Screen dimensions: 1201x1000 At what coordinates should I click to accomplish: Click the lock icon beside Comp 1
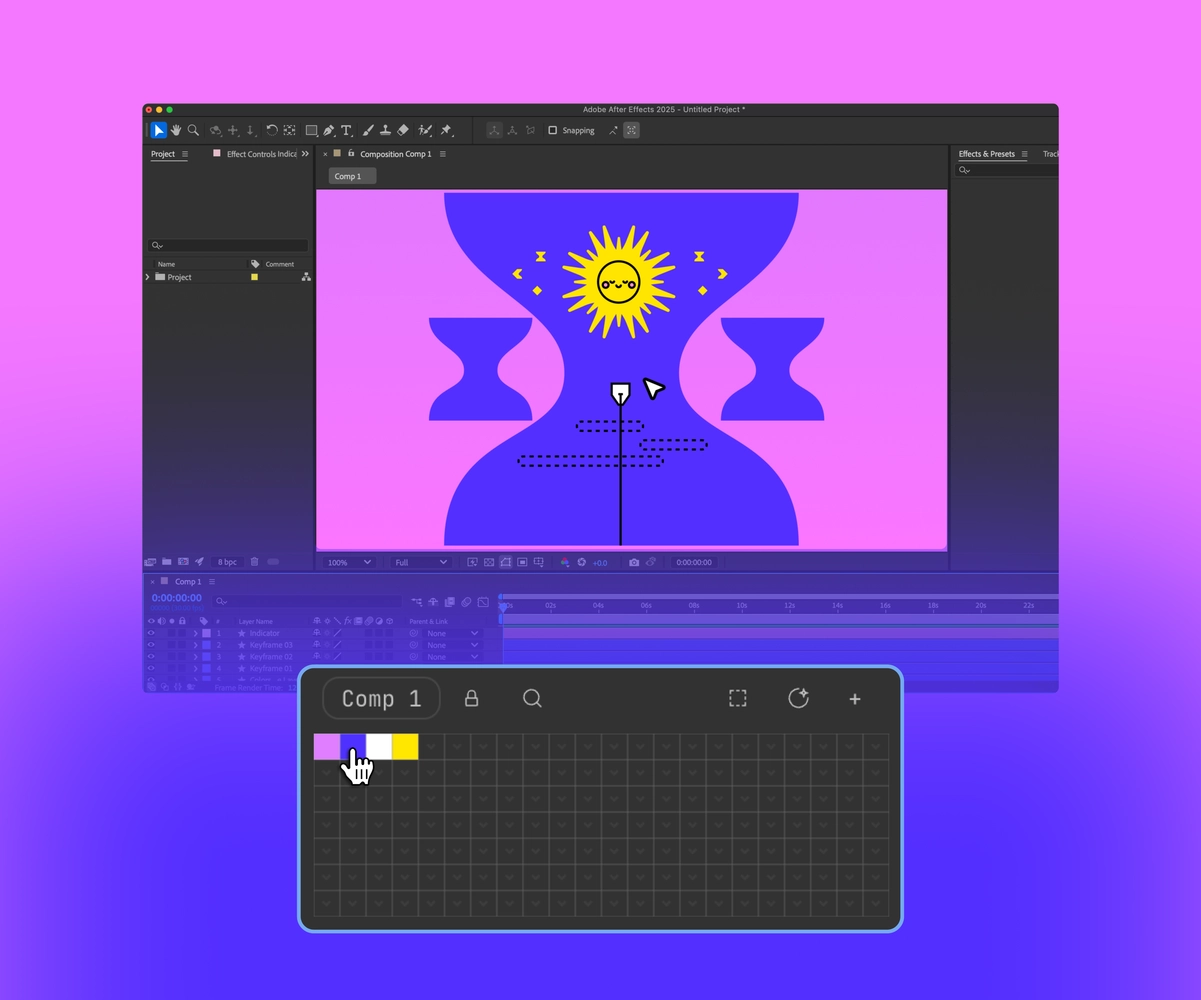(x=471, y=699)
